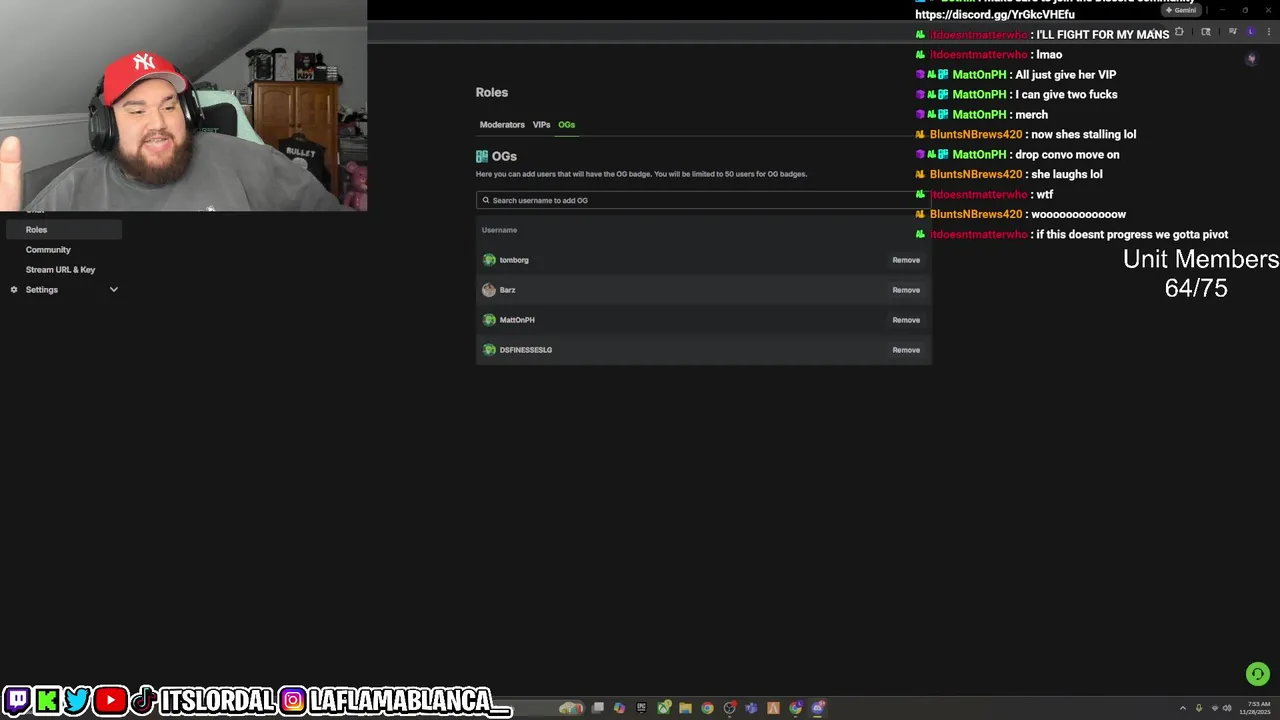Image resolution: width=1280 pixels, height=720 pixels.
Task: Open Discord on the taskbar
Action: coord(819,708)
